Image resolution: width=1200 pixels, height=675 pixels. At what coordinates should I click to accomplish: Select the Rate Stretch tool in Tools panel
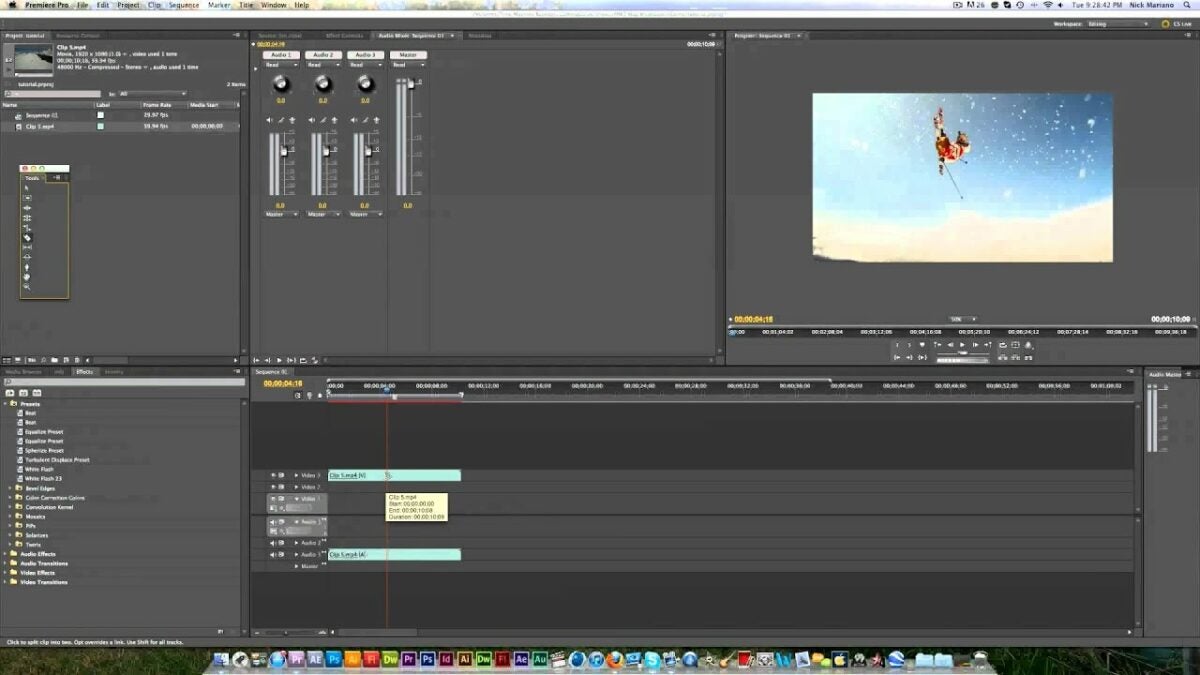tap(27, 227)
